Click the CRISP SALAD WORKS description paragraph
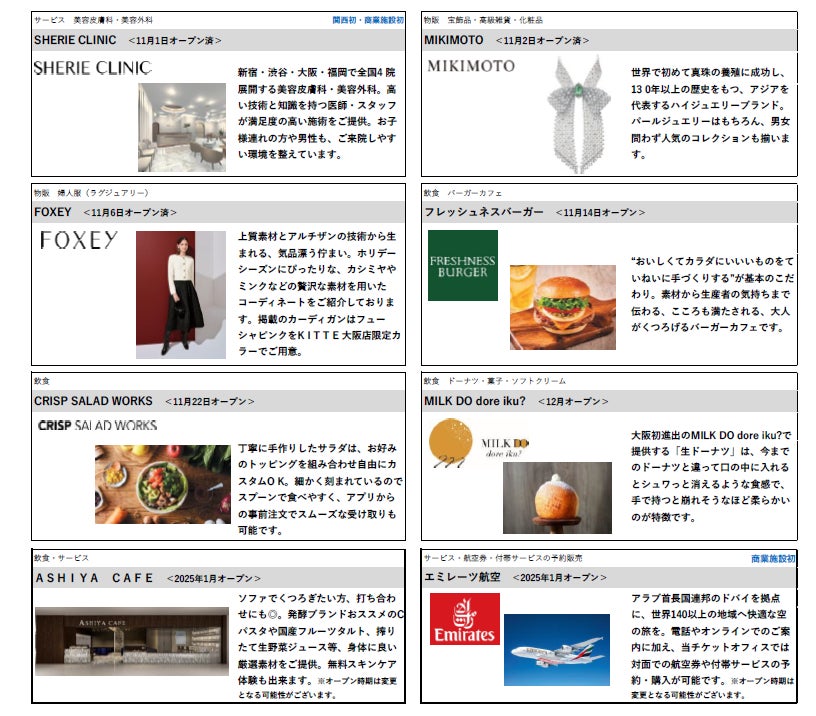Image resolution: width=816 pixels, height=716 pixels. click(x=320, y=489)
